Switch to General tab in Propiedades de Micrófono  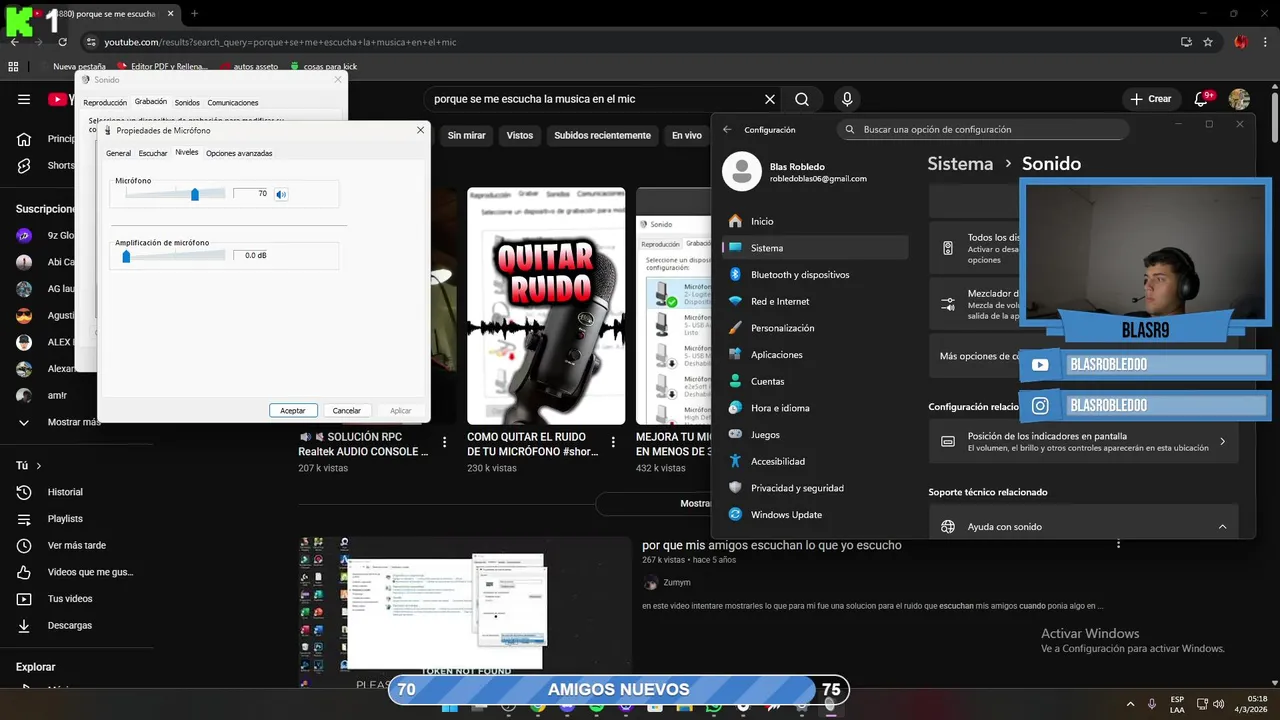coord(118,153)
